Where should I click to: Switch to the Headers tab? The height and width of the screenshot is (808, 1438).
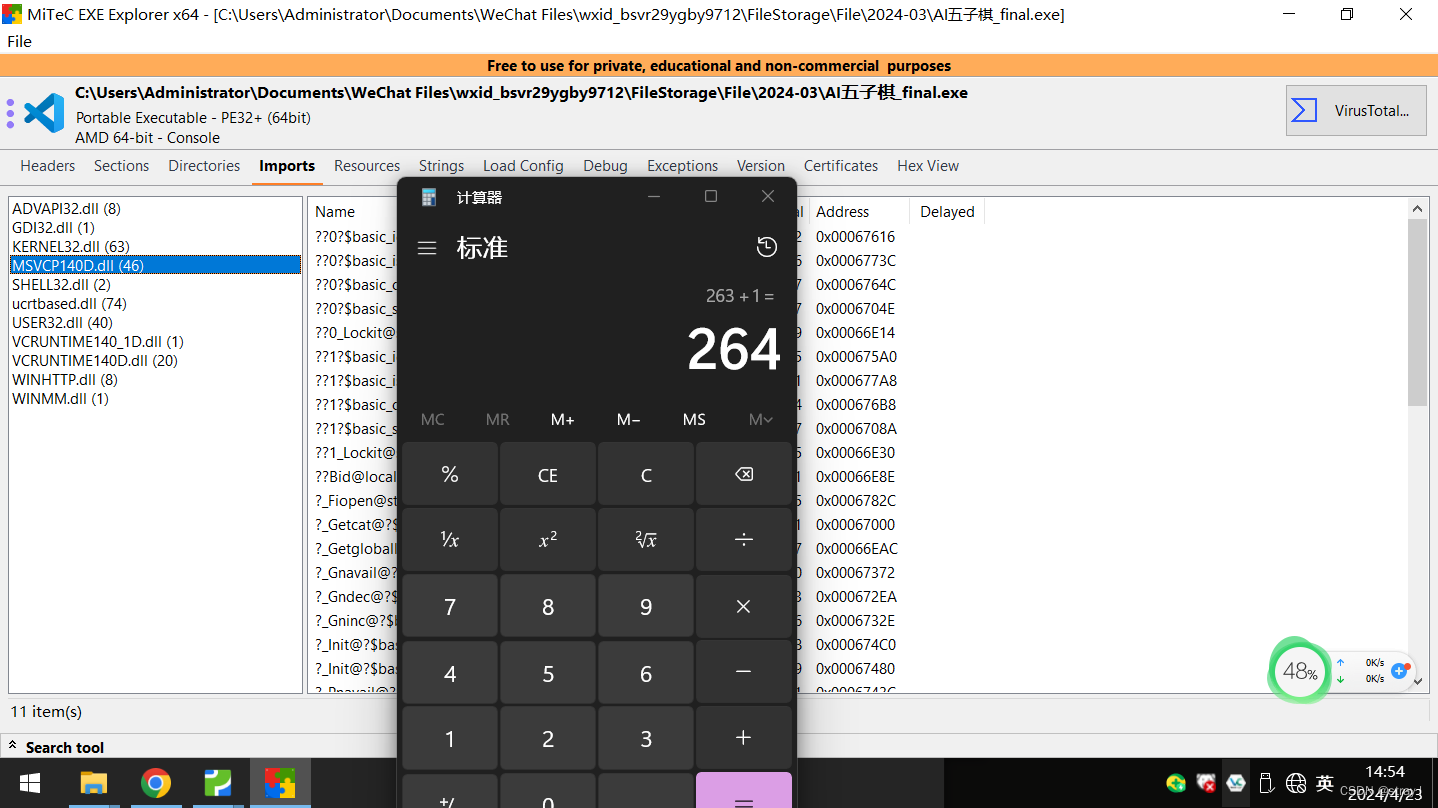pos(47,166)
